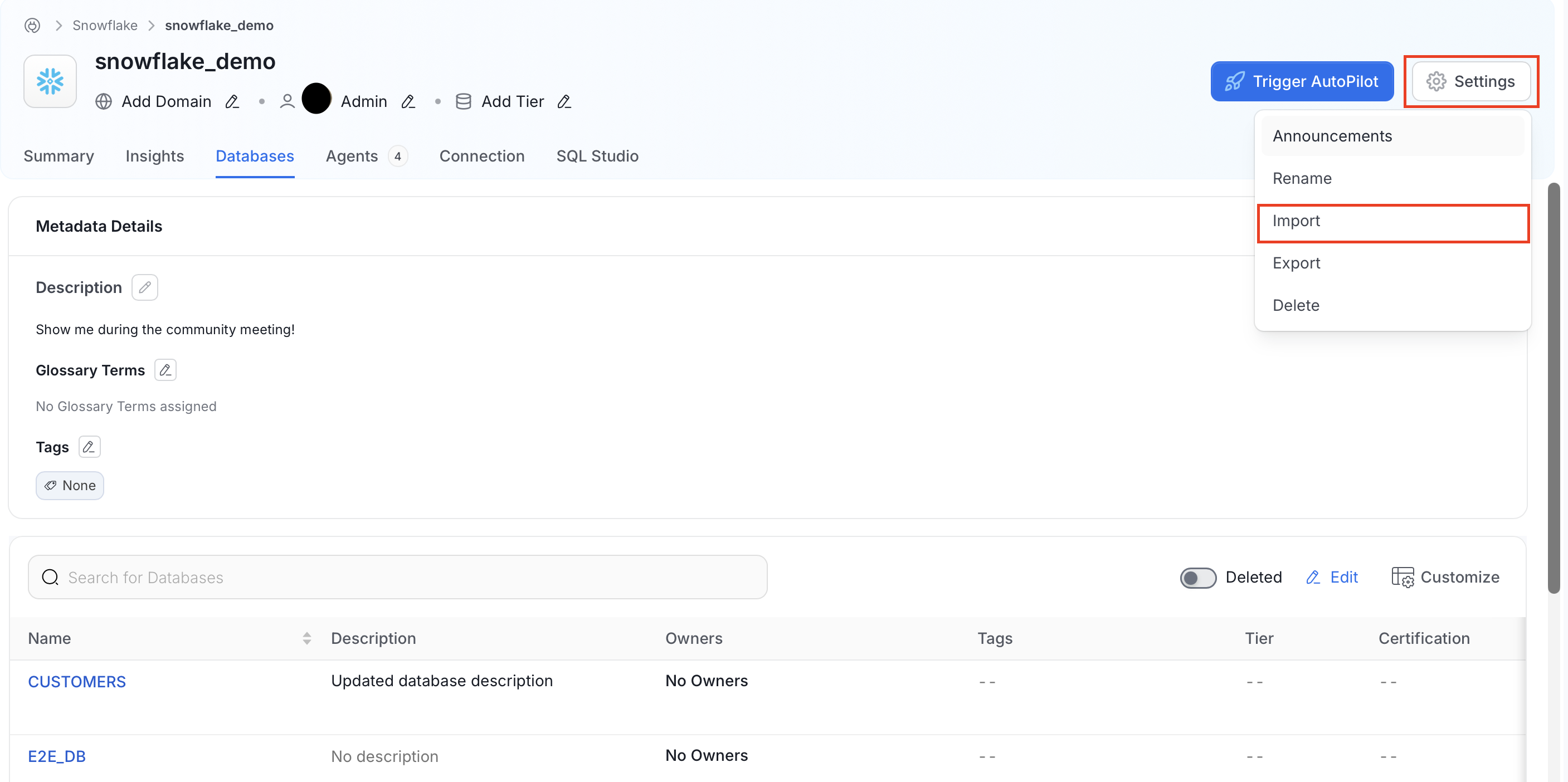Choose Delete in settings menu
Screen dimensions: 1568x782
coord(1392,305)
